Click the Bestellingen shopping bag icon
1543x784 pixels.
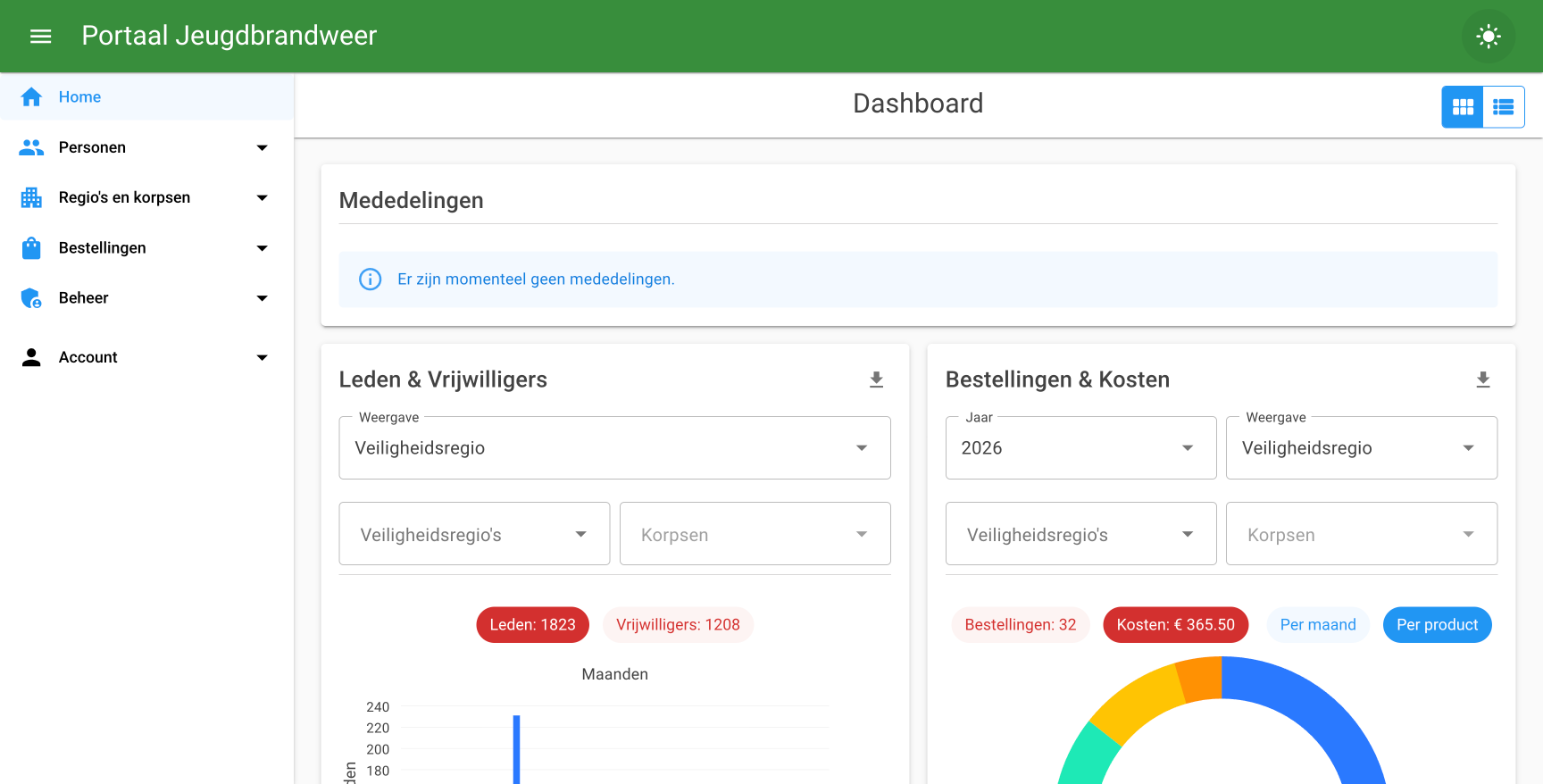(32, 248)
